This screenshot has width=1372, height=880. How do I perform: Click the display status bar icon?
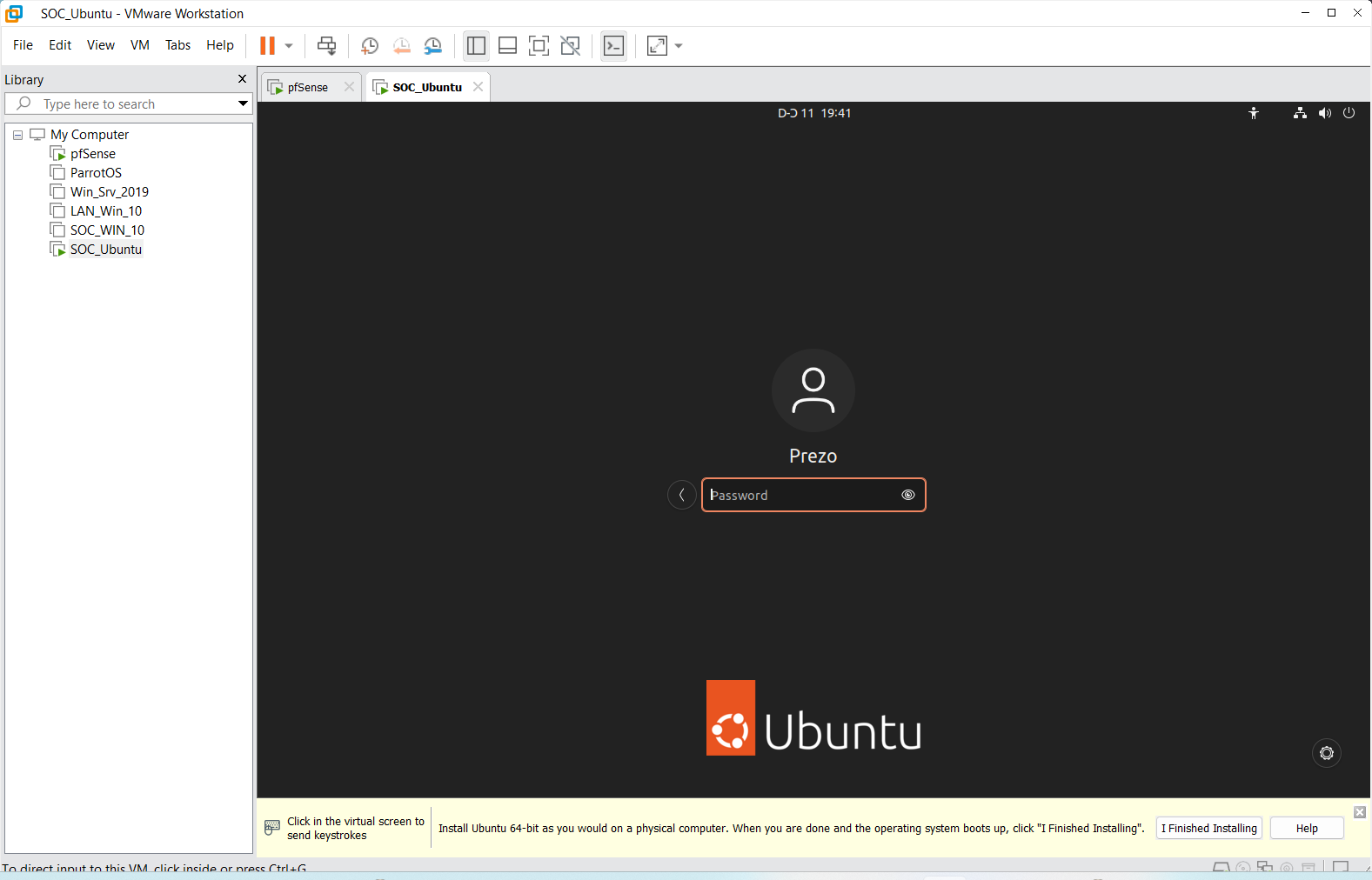coord(1341,868)
